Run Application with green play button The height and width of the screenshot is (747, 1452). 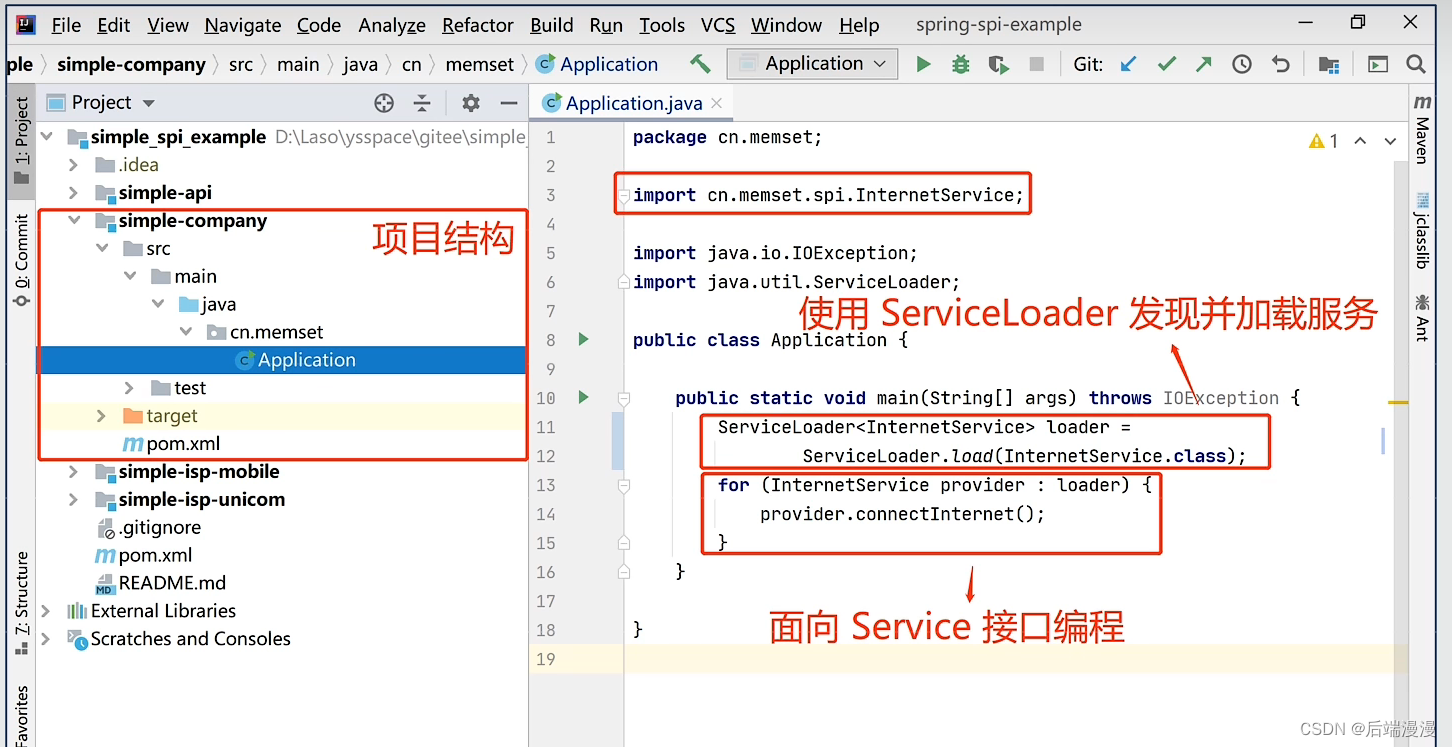click(923, 64)
